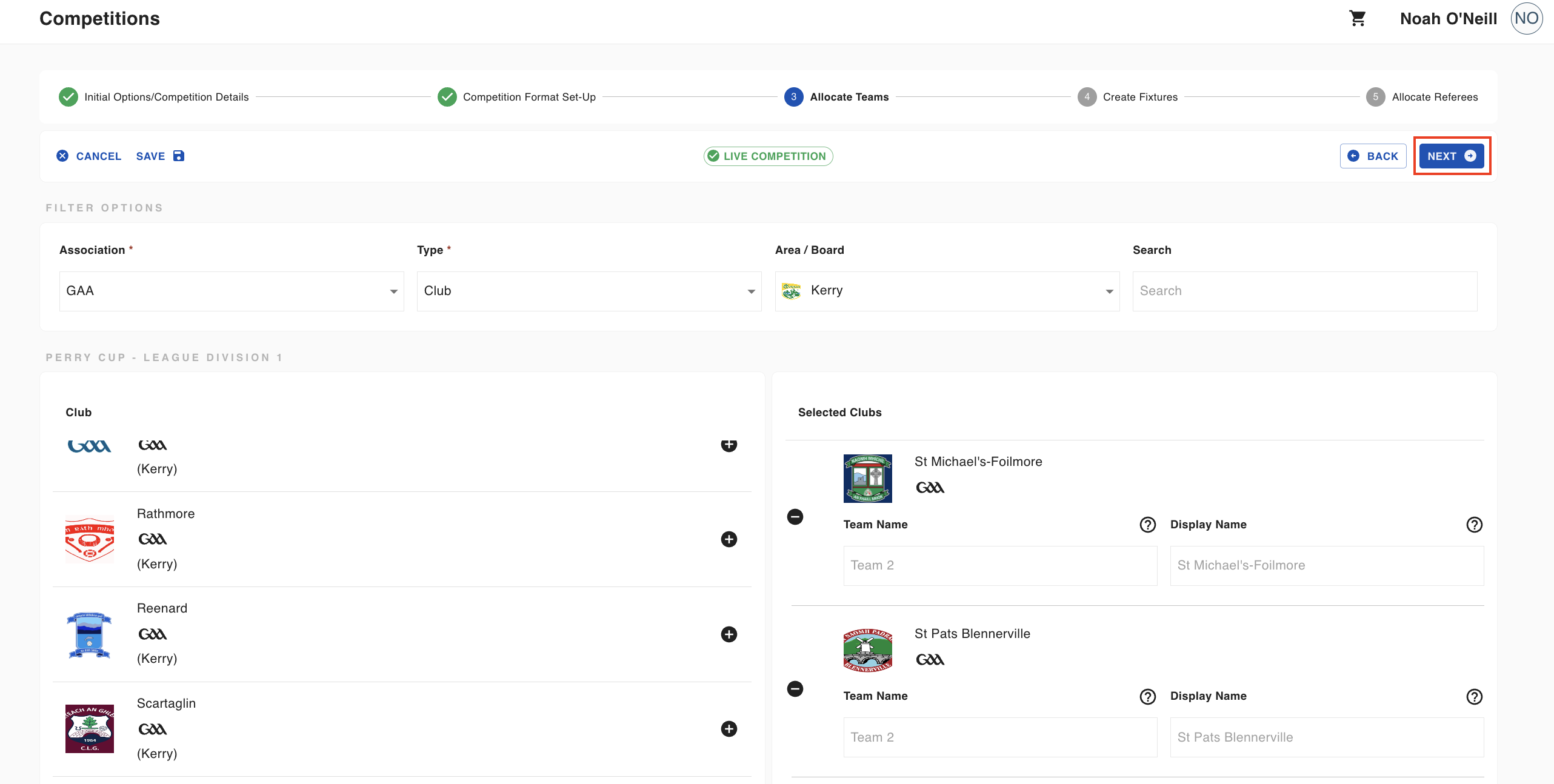Image resolution: width=1554 pixels, height=784 pixels.
Task: Focus Team Name field for St Pats Blennerville
Action: coord(1000,737)
